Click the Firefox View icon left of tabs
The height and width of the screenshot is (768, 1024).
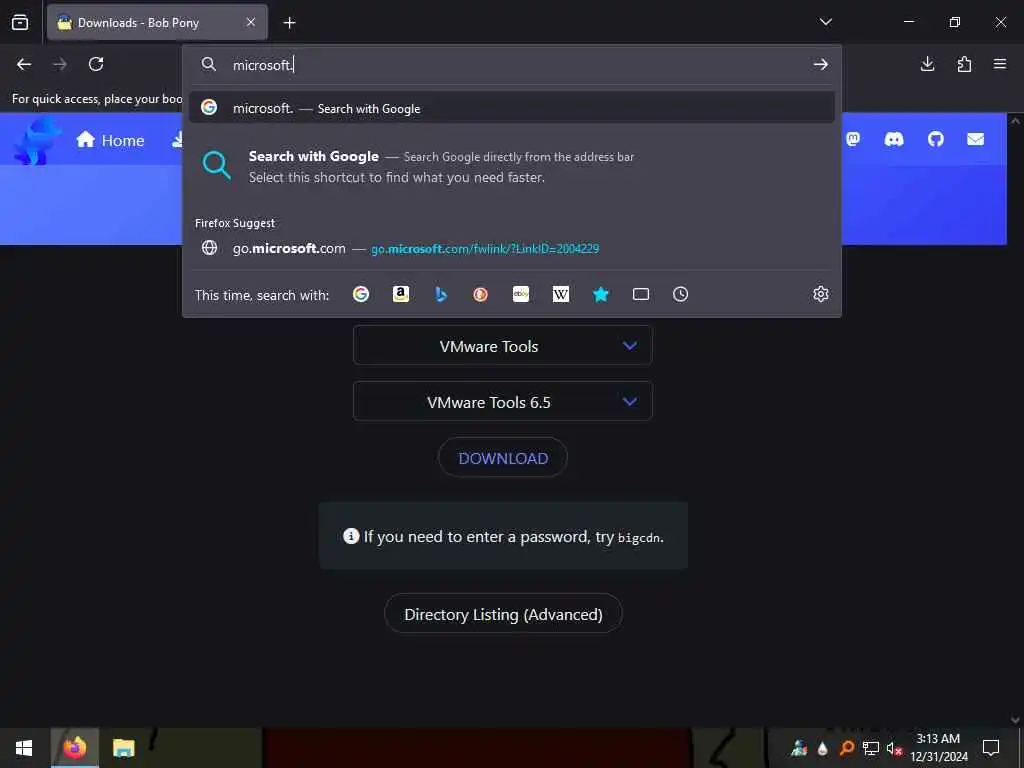[x=20, y=22]
